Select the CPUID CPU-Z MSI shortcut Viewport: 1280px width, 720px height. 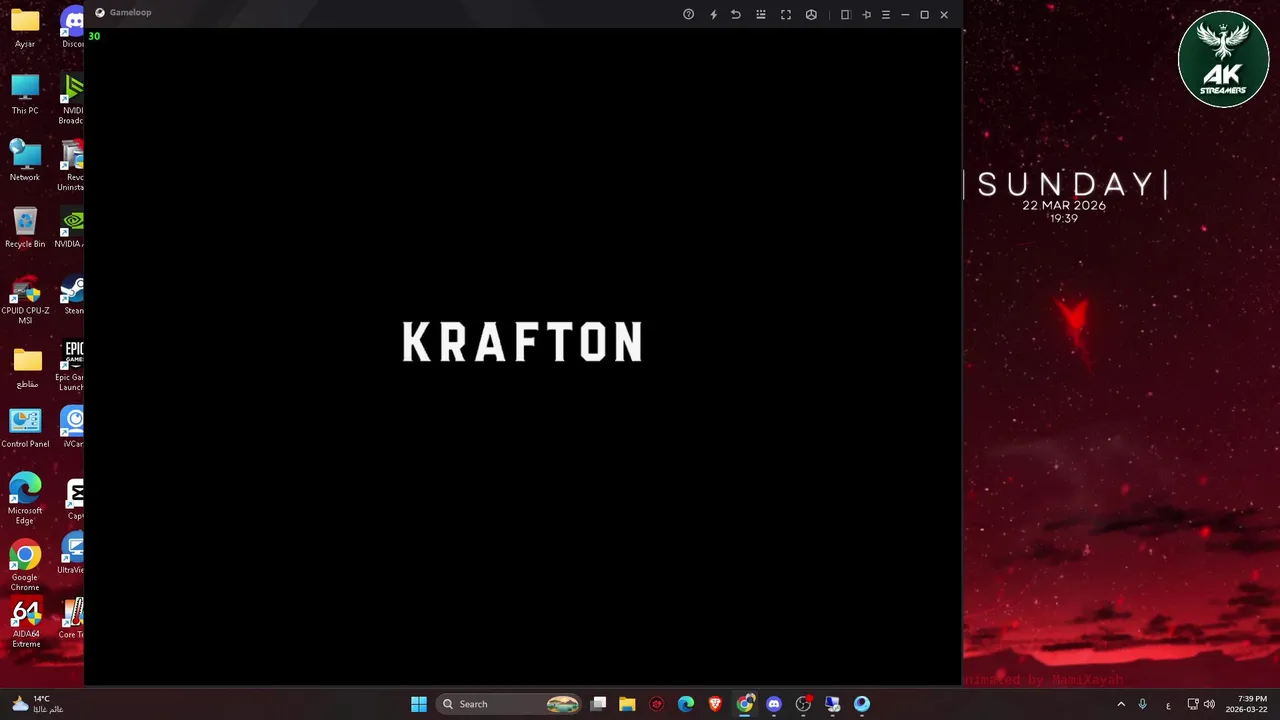(25, 300)
